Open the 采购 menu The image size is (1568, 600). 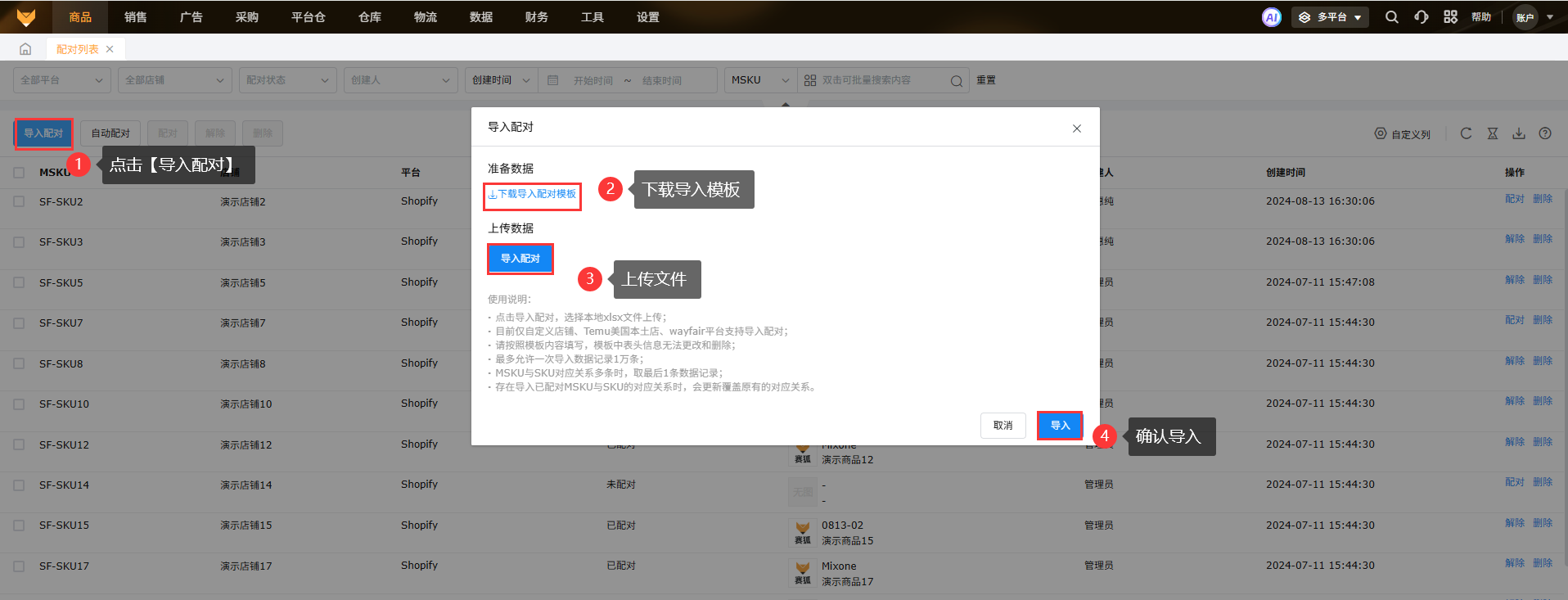pyautogui.click(x=247, y=17)
